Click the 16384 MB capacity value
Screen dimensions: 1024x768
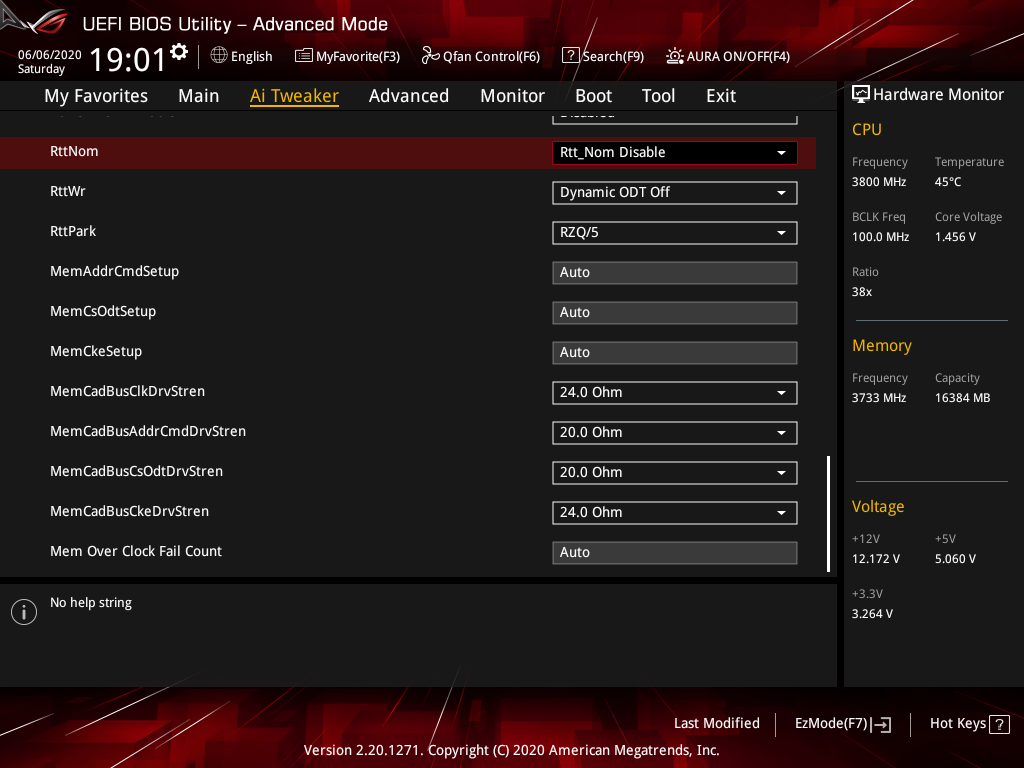tap(963, 398)
